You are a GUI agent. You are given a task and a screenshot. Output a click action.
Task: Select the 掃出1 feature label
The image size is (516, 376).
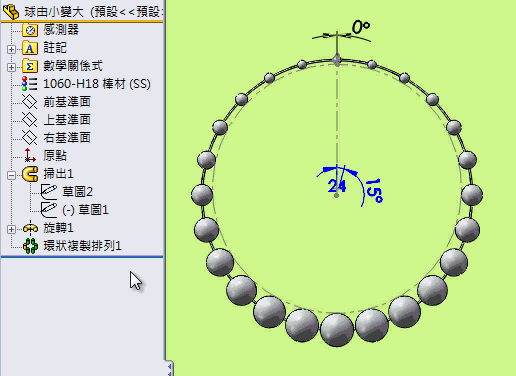pos(58,174)
